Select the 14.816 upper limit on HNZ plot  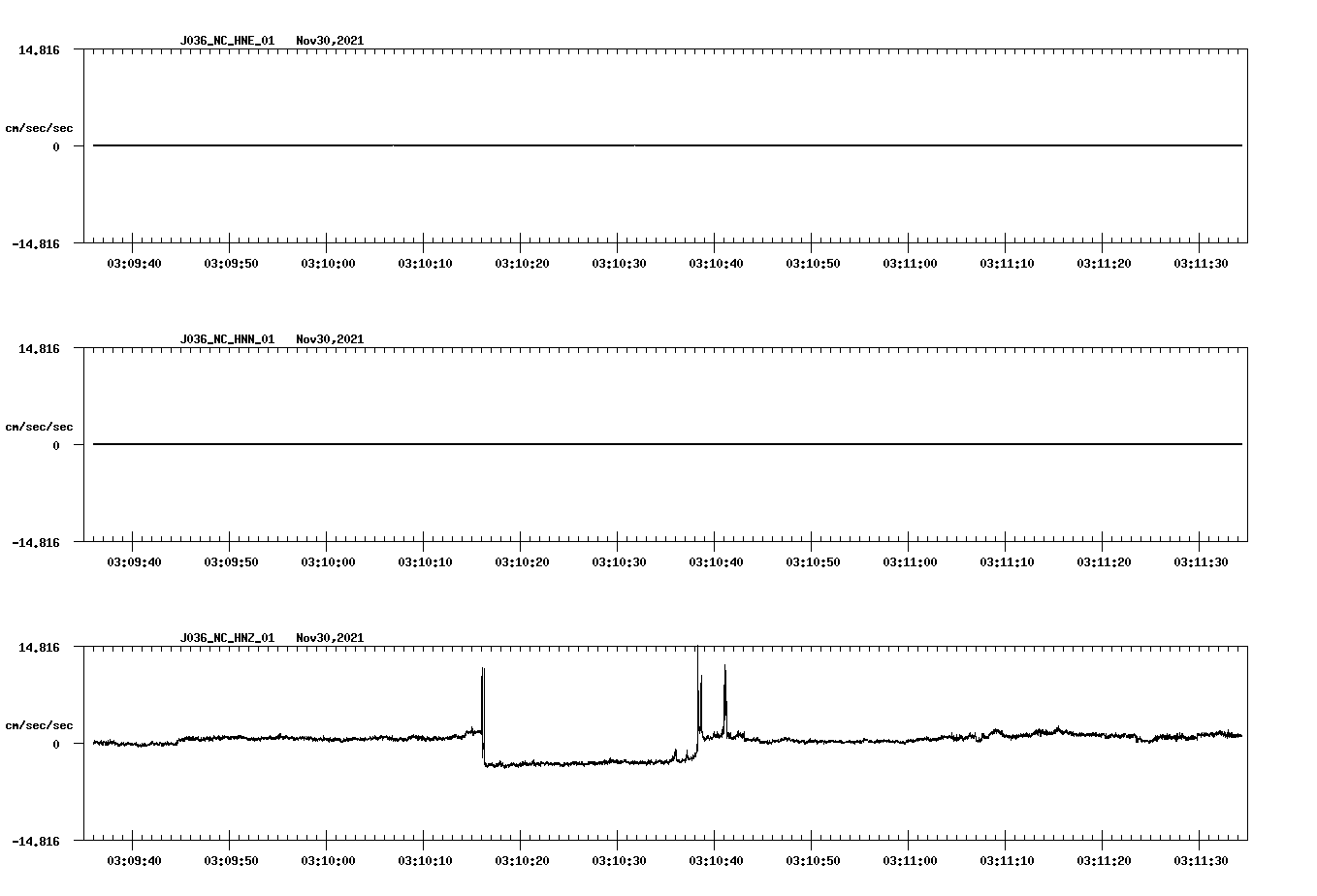pos(39,647)
